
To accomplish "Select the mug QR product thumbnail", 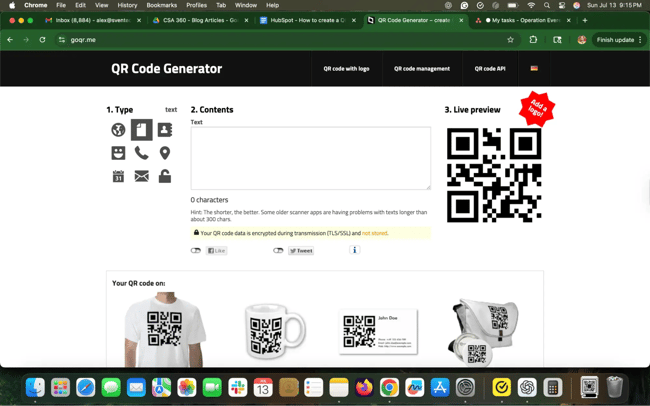I will [x=275, y=331].
